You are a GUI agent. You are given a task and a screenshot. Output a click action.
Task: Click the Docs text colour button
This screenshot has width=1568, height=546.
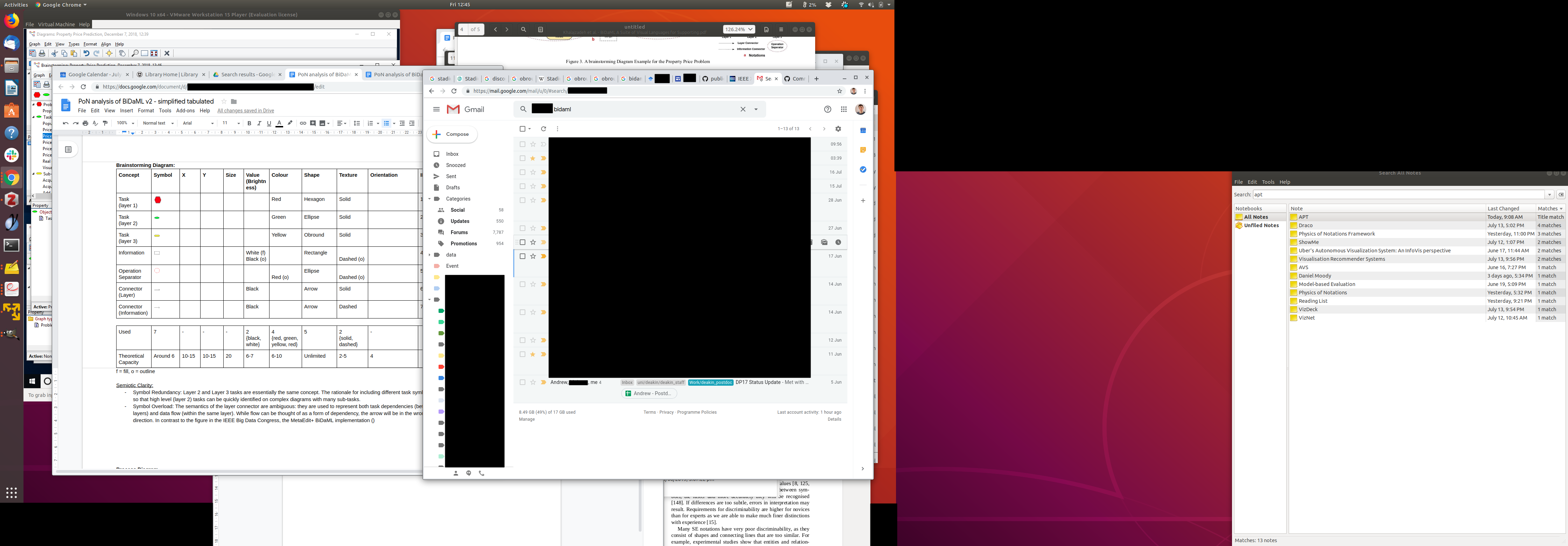point(279,124)
